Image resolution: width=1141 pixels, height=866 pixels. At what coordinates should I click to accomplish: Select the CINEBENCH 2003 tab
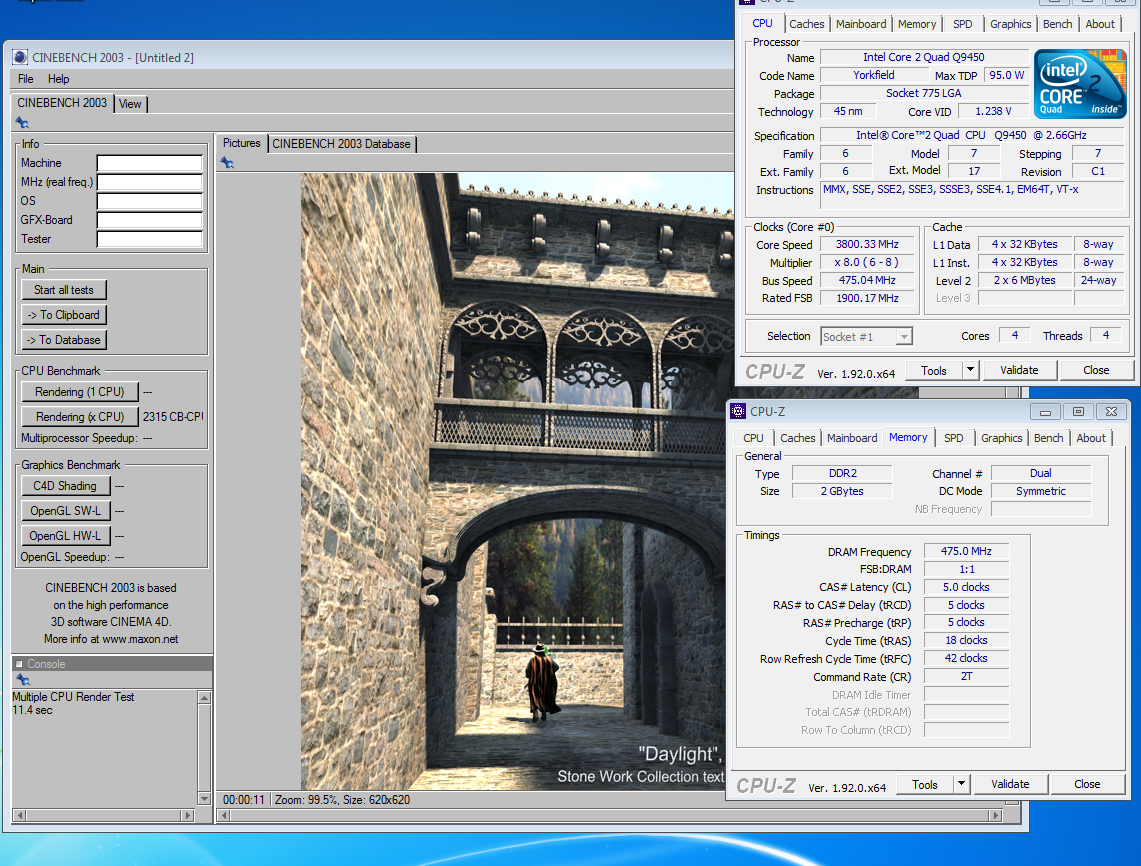point(62,103)
